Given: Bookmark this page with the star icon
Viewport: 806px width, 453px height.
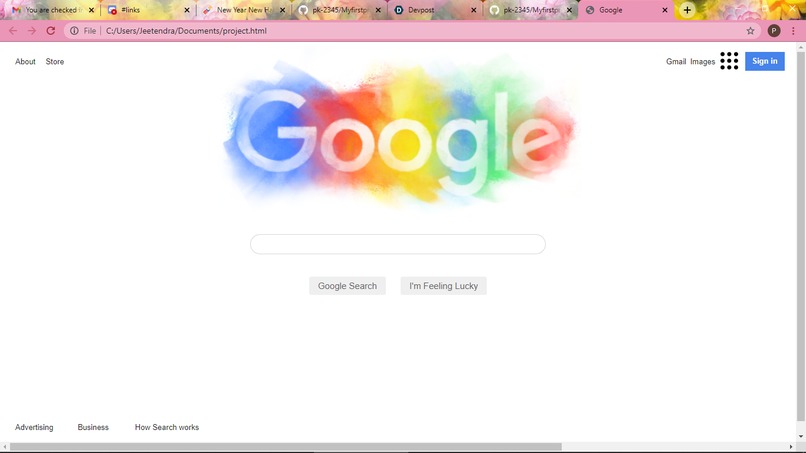Looking at the screenshot, I should (750, 31).
